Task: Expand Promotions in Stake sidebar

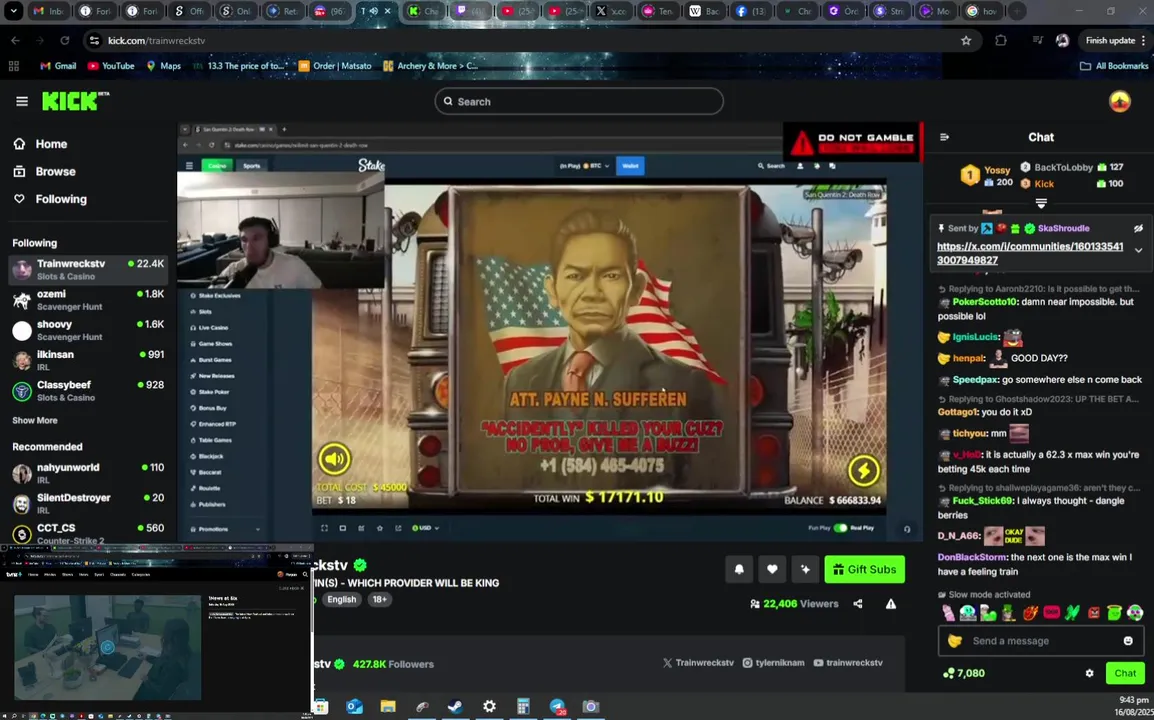Action: pyautogui.click(x=225, y=529)
